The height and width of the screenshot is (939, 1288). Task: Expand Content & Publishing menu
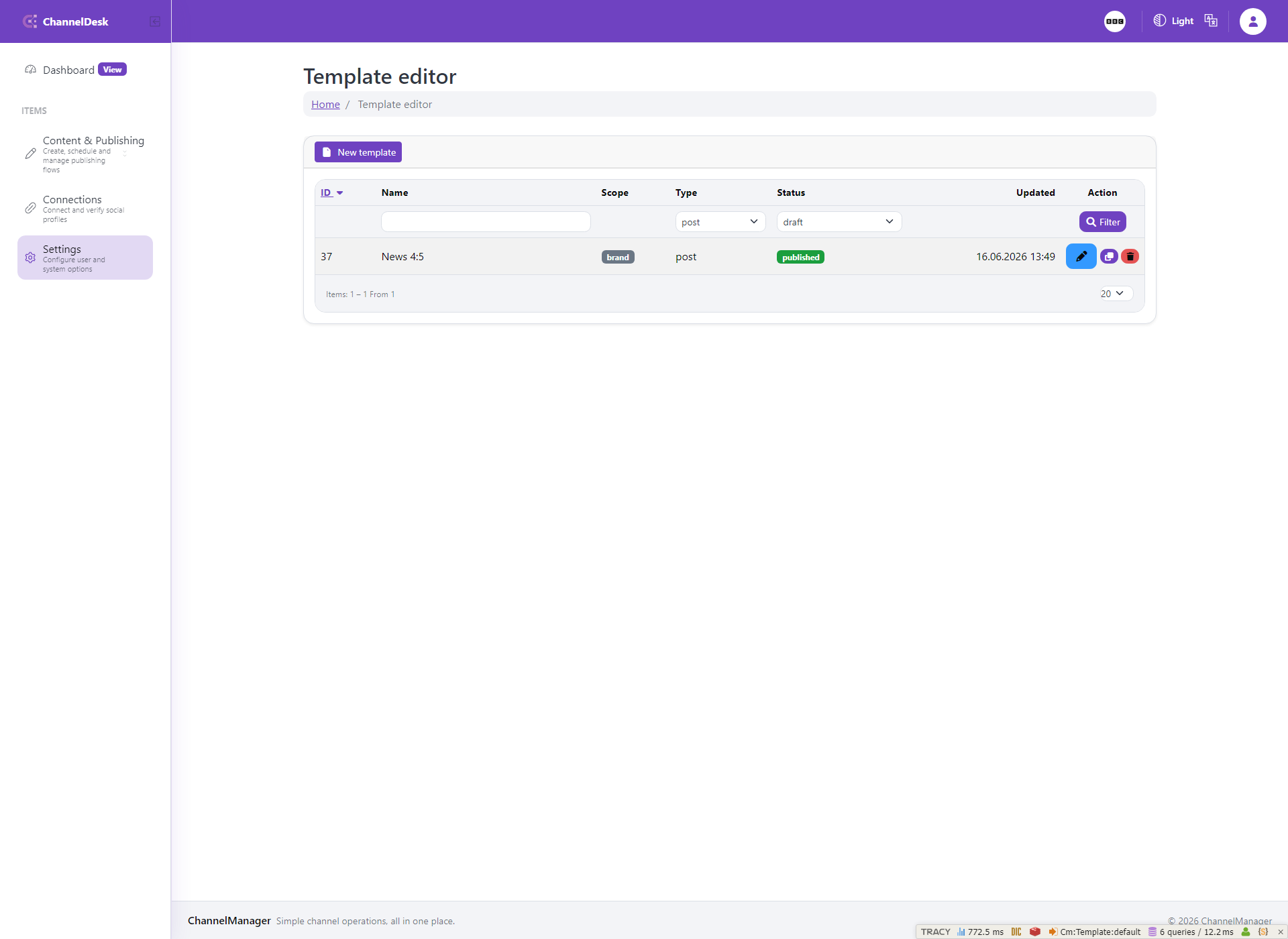coord(85,154)
